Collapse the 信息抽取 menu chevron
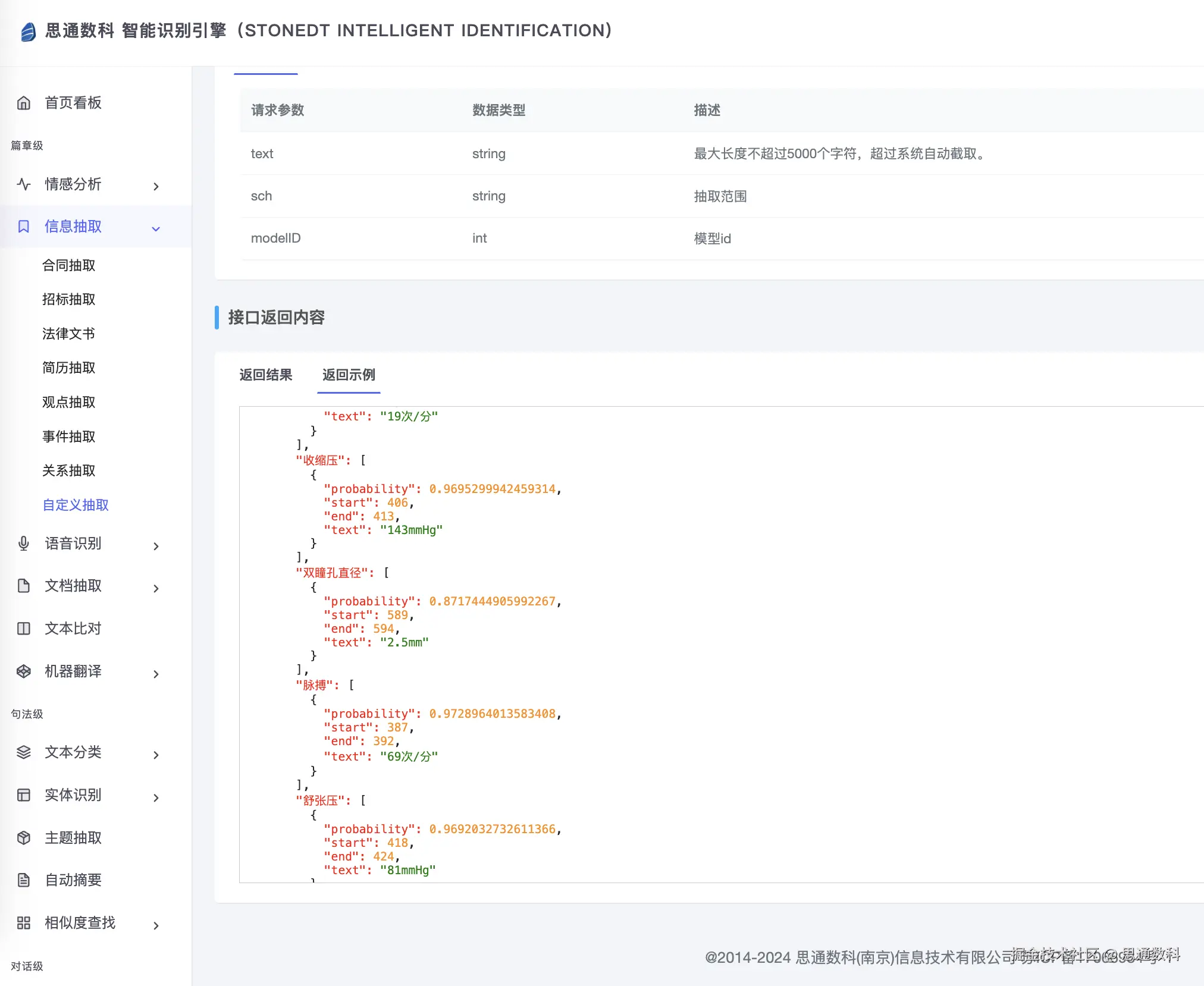 (156, 228)
